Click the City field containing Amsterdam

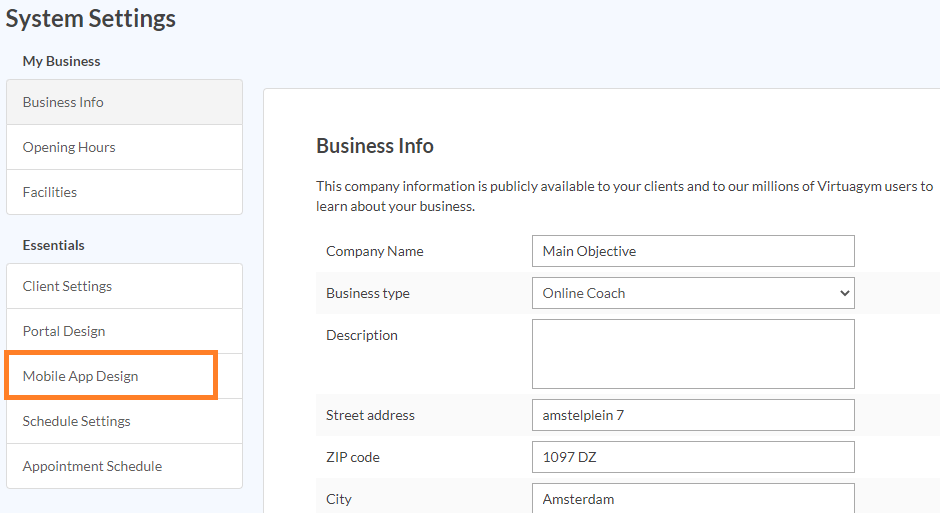pos(692,498)
